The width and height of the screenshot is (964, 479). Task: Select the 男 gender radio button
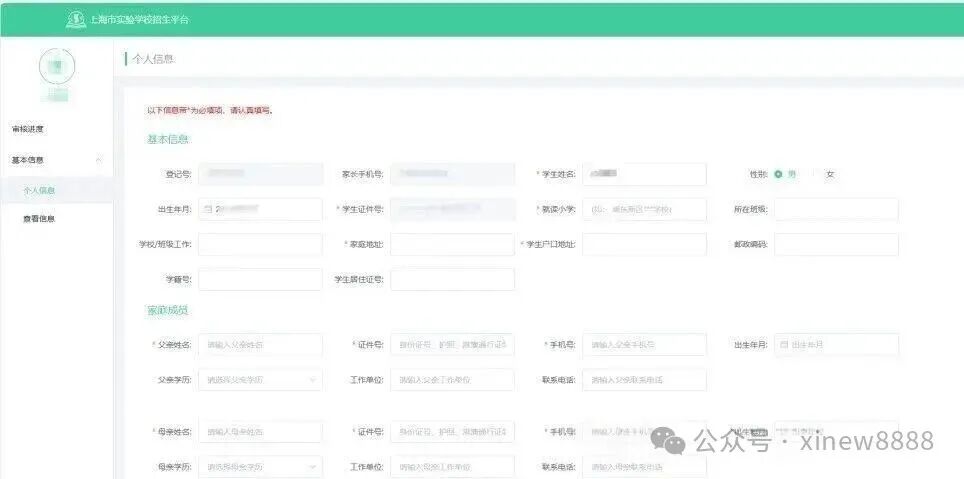click(x=778, y=174)
